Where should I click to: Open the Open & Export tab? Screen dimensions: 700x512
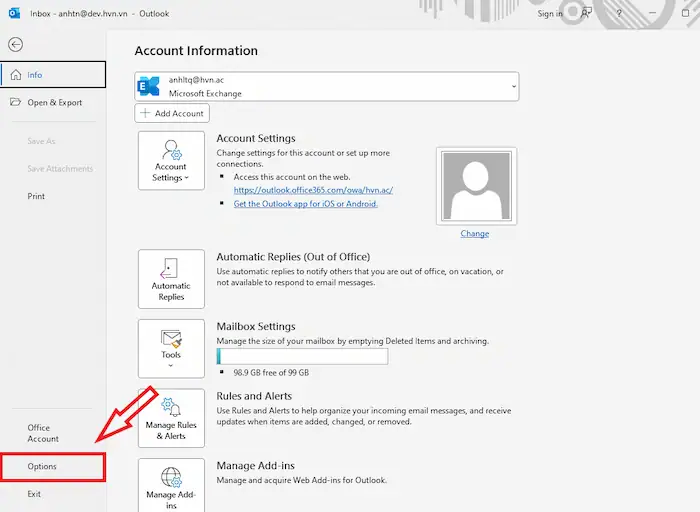tap(54, 102)
